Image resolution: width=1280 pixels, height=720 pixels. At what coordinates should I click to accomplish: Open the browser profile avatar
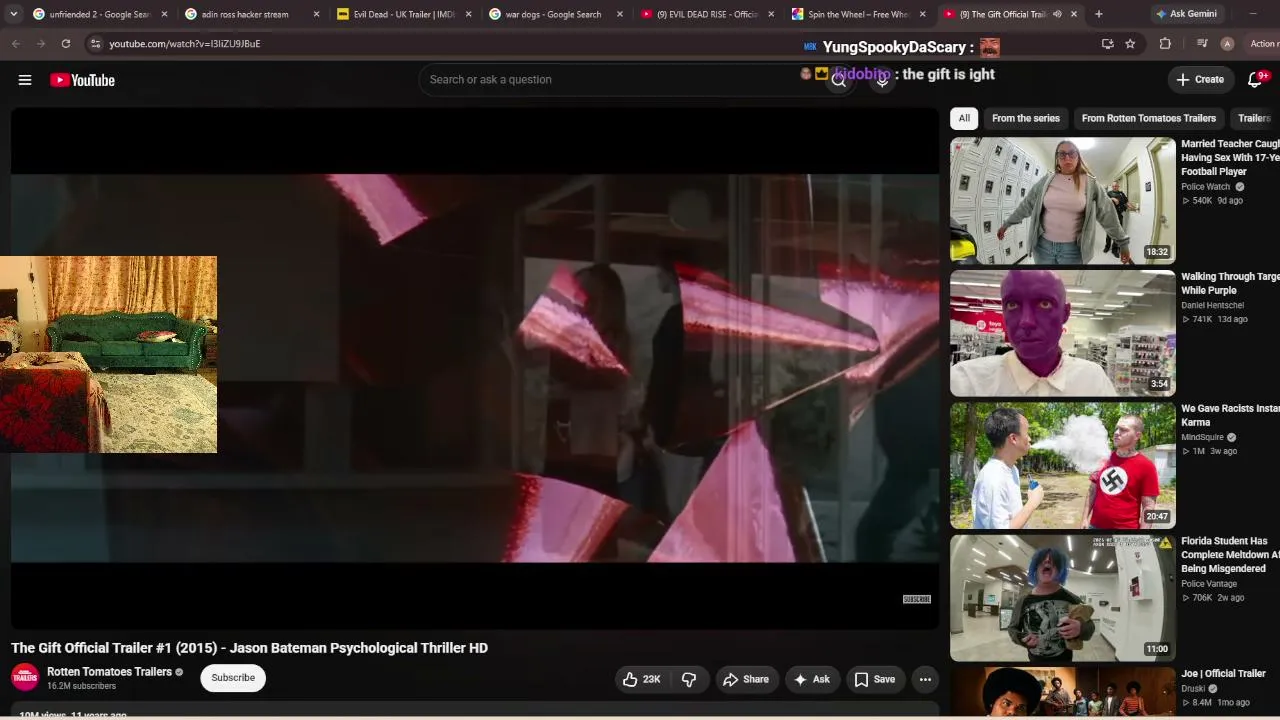(1227, 44)
